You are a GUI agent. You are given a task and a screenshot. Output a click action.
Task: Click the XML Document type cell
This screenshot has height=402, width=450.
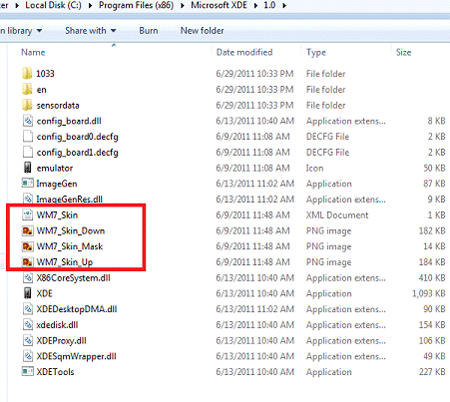[x=337, y=215]
